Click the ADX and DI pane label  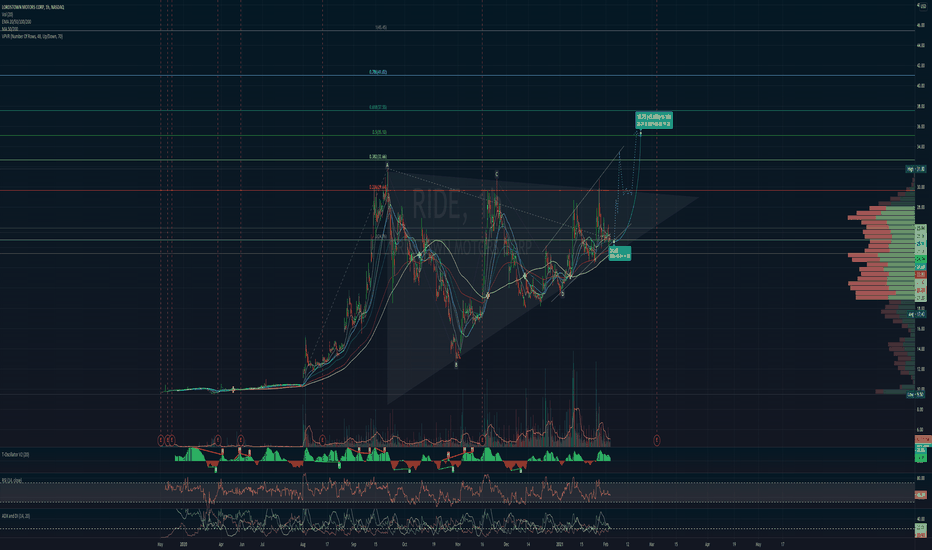click(16, 516)
